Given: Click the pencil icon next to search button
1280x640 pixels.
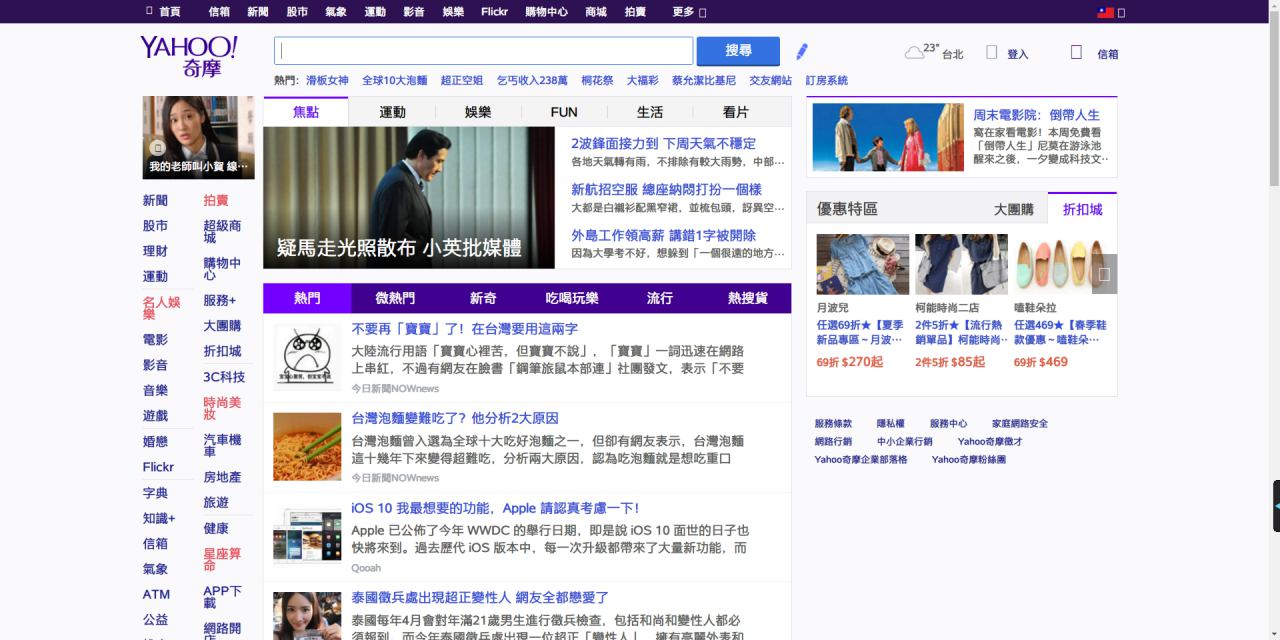Looking at the screenshot, I should coord(802,51).
